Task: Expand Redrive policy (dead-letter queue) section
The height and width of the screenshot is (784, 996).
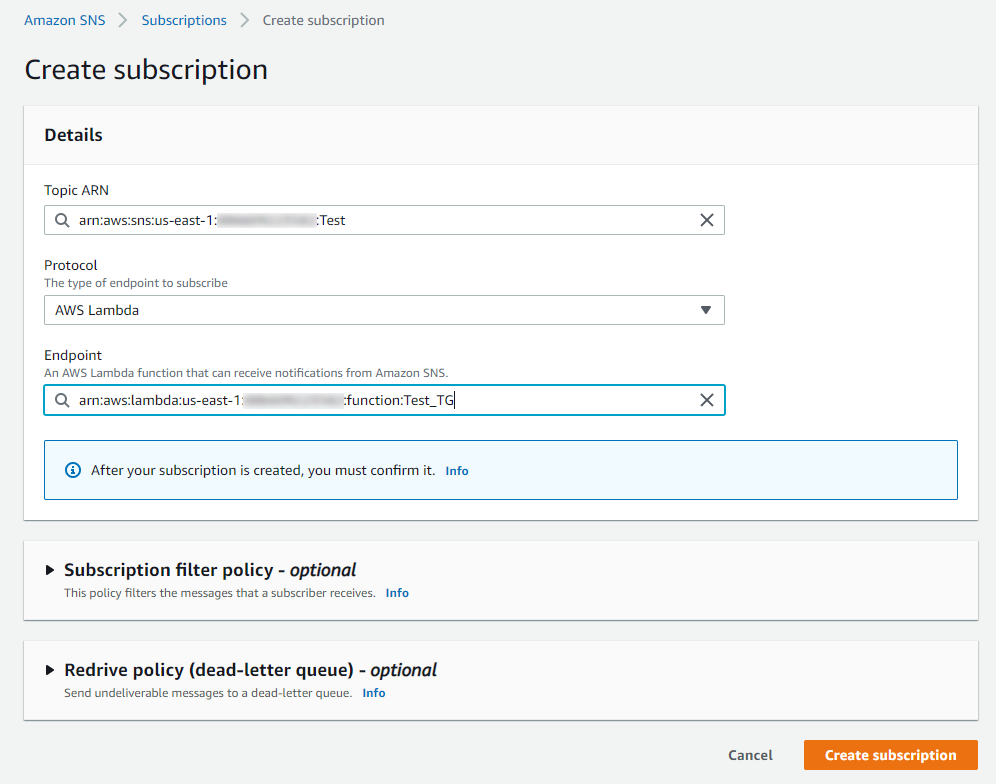Action: pos(50,670)
